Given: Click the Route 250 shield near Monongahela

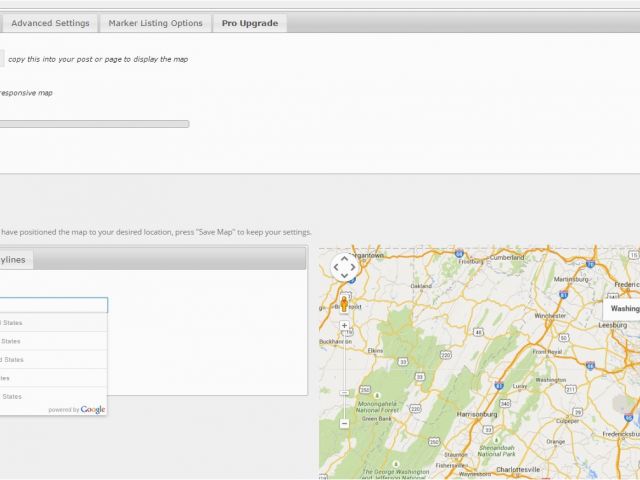Looking at the screenshot, I should point(364,389).
